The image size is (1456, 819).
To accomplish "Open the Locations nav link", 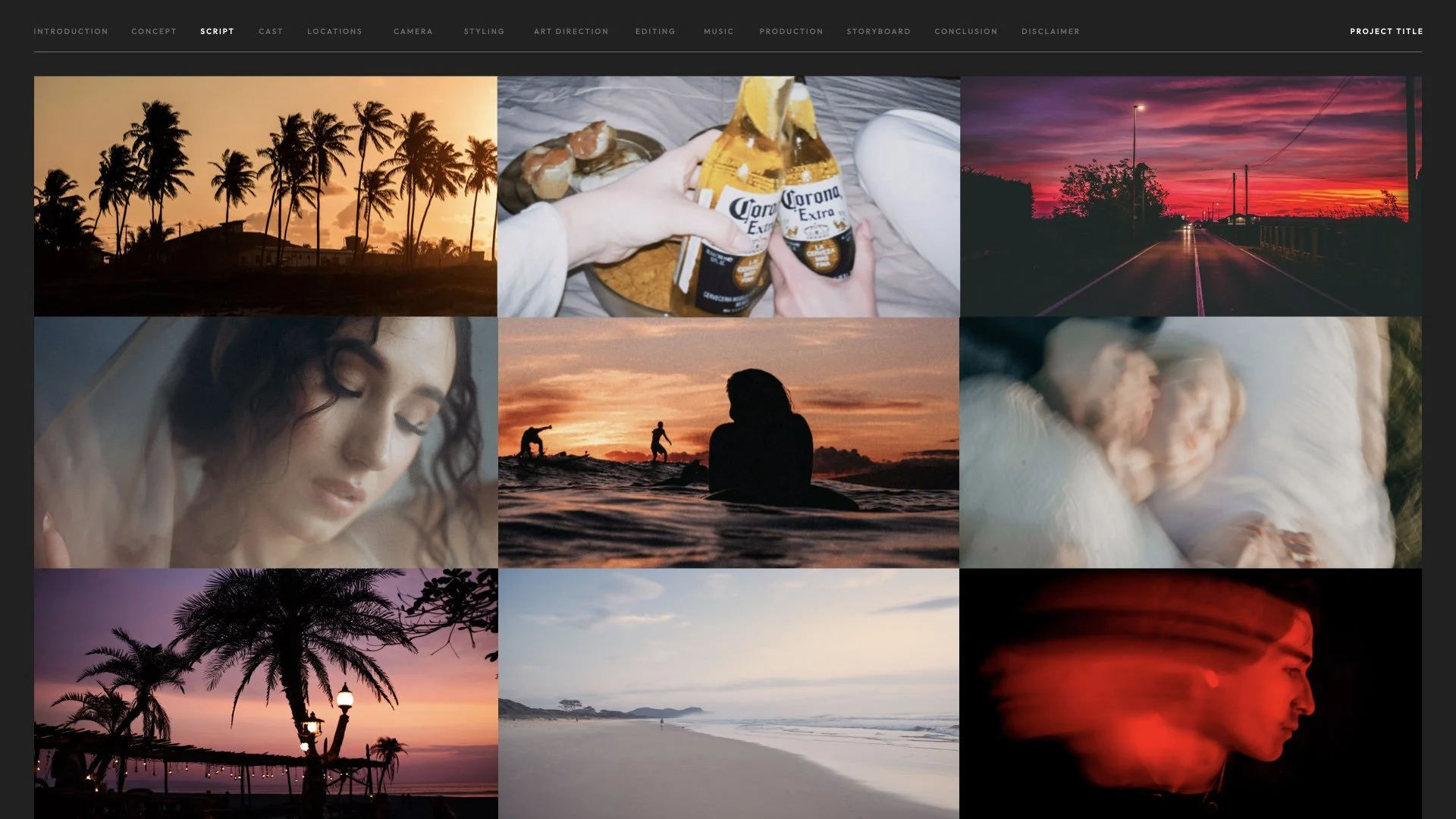I will click(334, 31).
